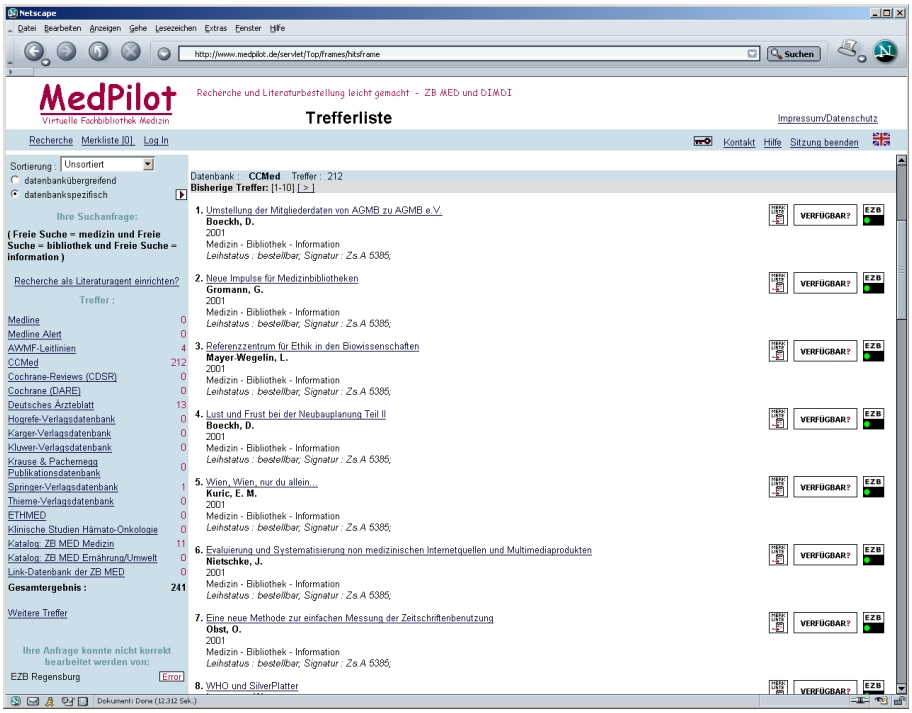912x713 pixels.
Task: Open the Recherche link
Action: [x=51, y=140]
